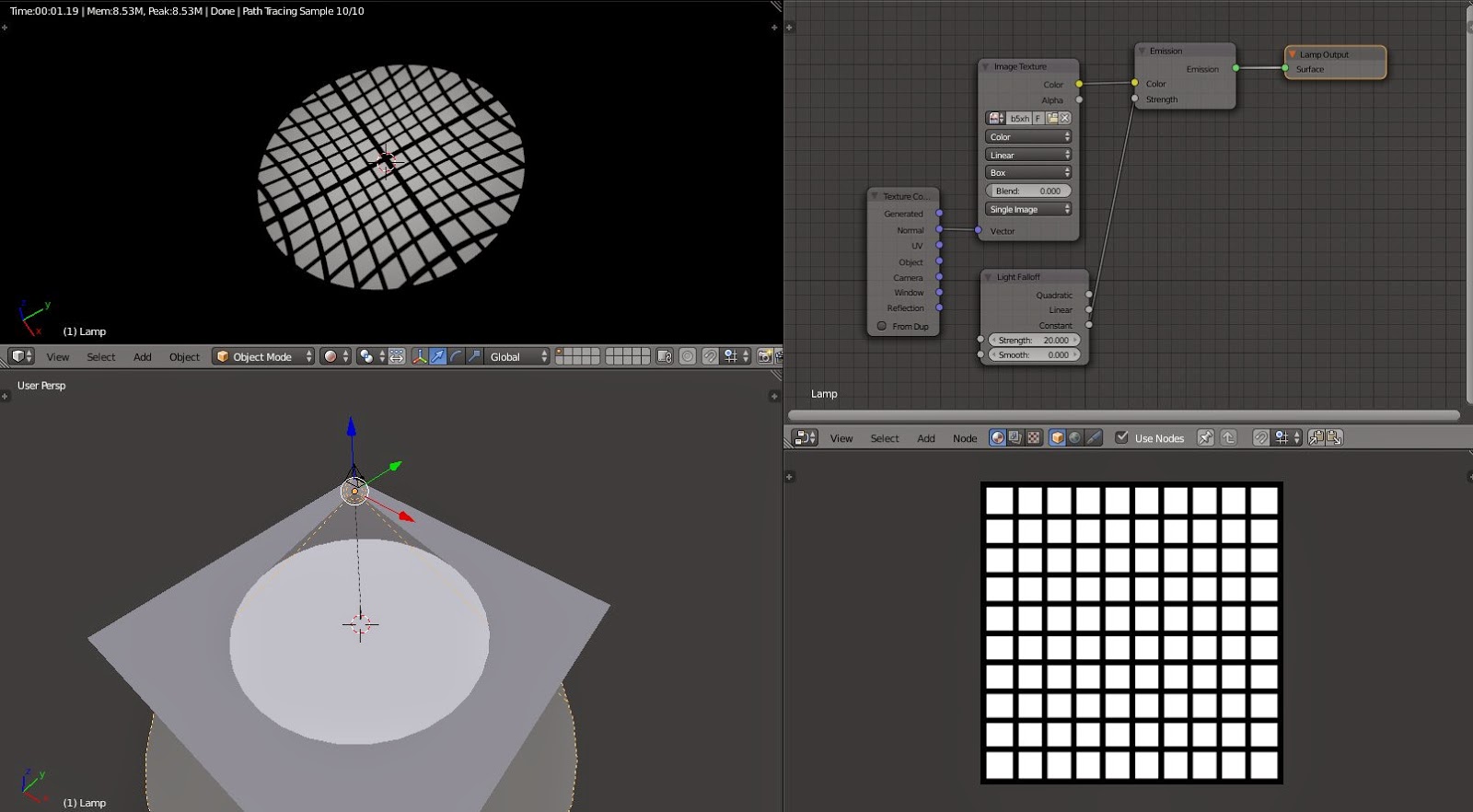Screen dimensions: 1473x812
Task: Switch to shader nodes tree type
Action: click(x=997, y=437)
